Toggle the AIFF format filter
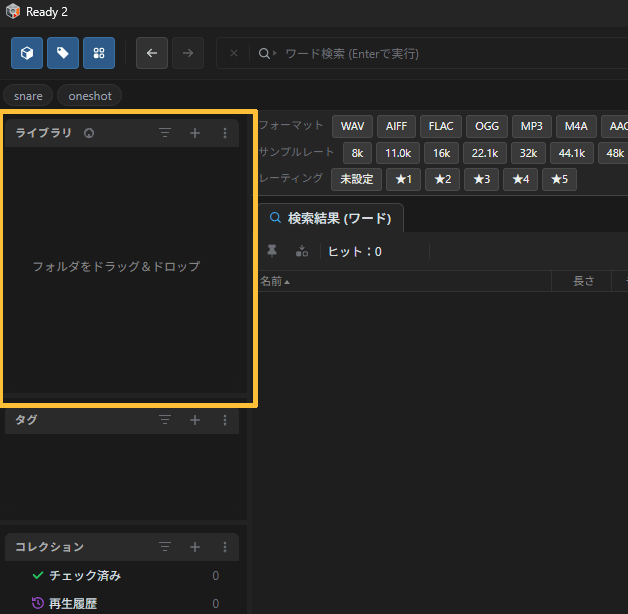628x614 pixels. click(x=397, y=126)
